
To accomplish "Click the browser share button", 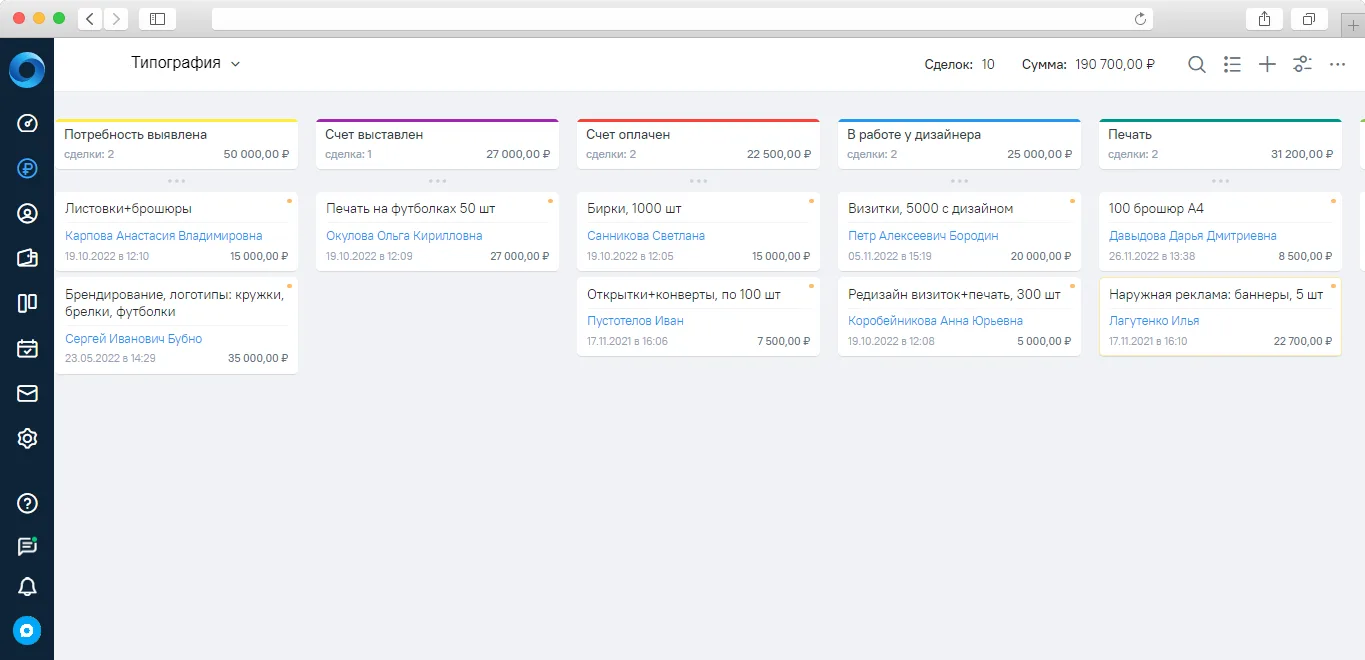I will point(1265,18).
